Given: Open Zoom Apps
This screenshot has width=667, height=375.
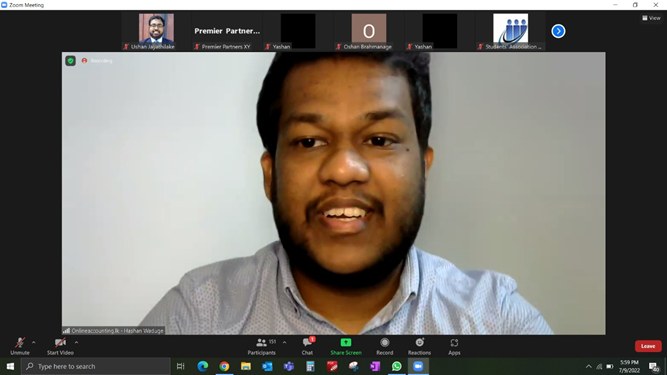Looking at the screenshot, I should tap(454, 346).
